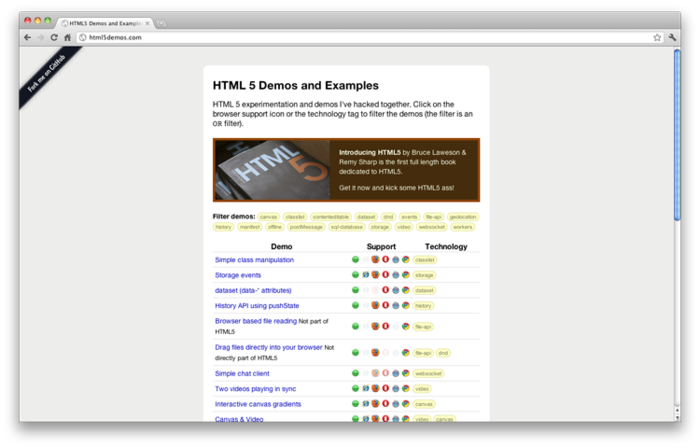700x448 pixels.
Task: Click the Opera icon in Simple class manipulation row
Action: 386,259
